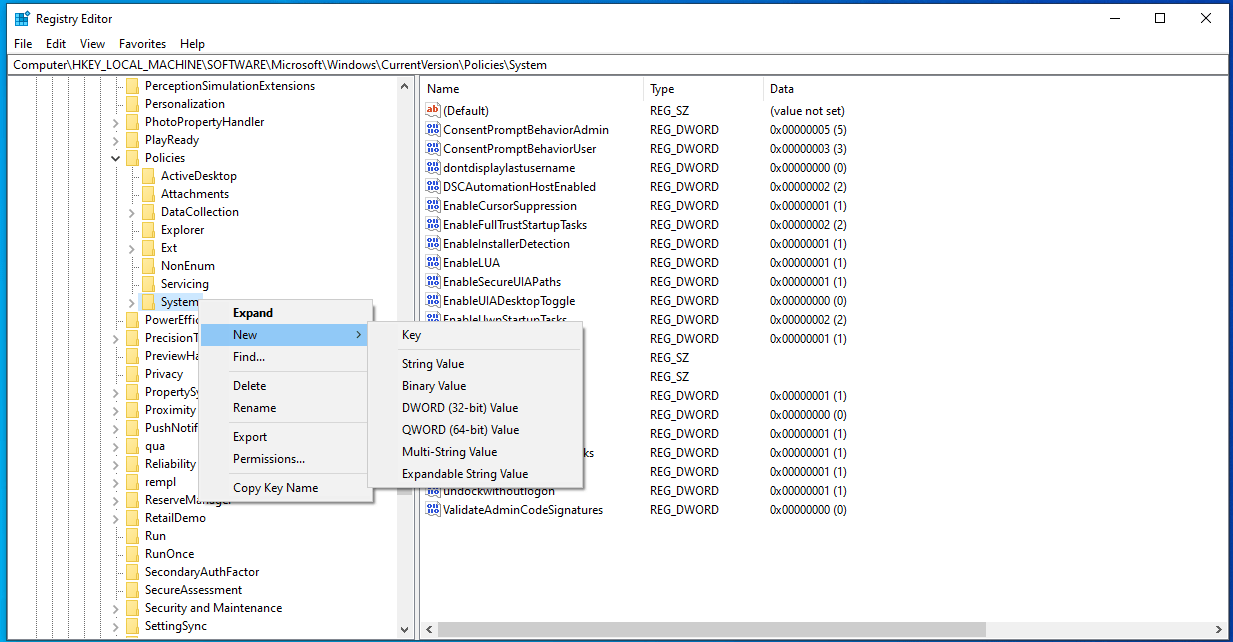Expand the PlayReady key
Image resolution: width=1233 pixels, height=642 pixels.
[x=116, y=140]
